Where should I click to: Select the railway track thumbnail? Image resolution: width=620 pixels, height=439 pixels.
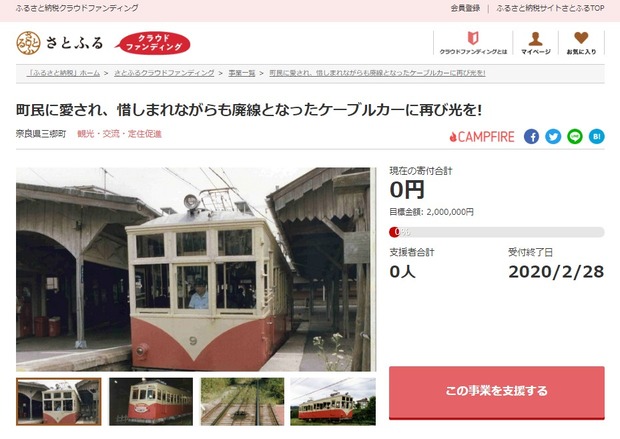click(242, 401)
